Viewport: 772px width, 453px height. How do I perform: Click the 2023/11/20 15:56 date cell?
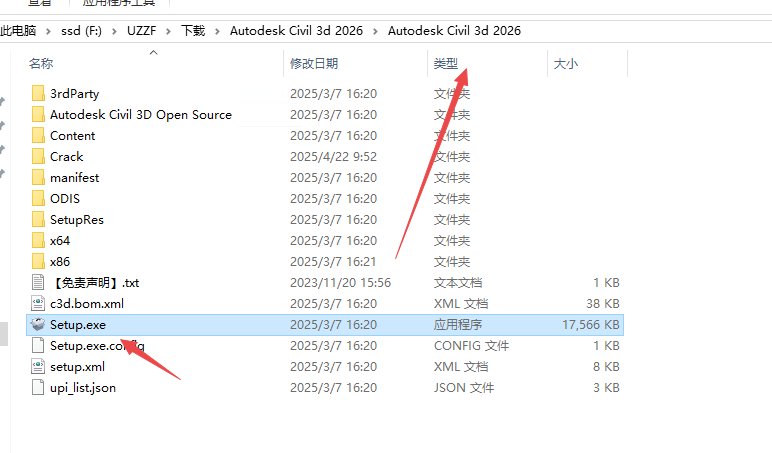pos(340,283)
